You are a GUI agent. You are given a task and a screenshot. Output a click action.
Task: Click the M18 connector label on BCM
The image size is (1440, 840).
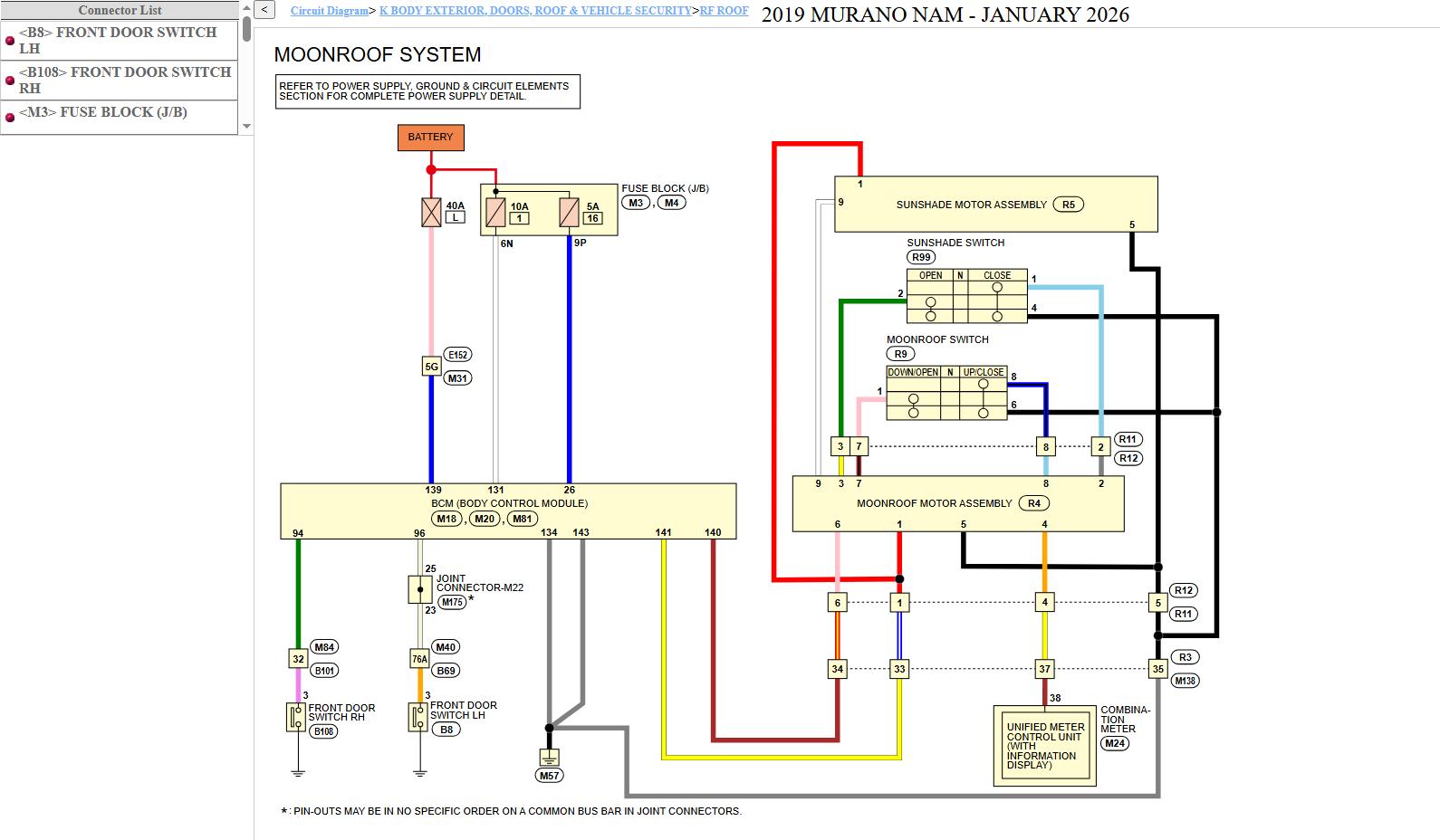coord(446,519)
